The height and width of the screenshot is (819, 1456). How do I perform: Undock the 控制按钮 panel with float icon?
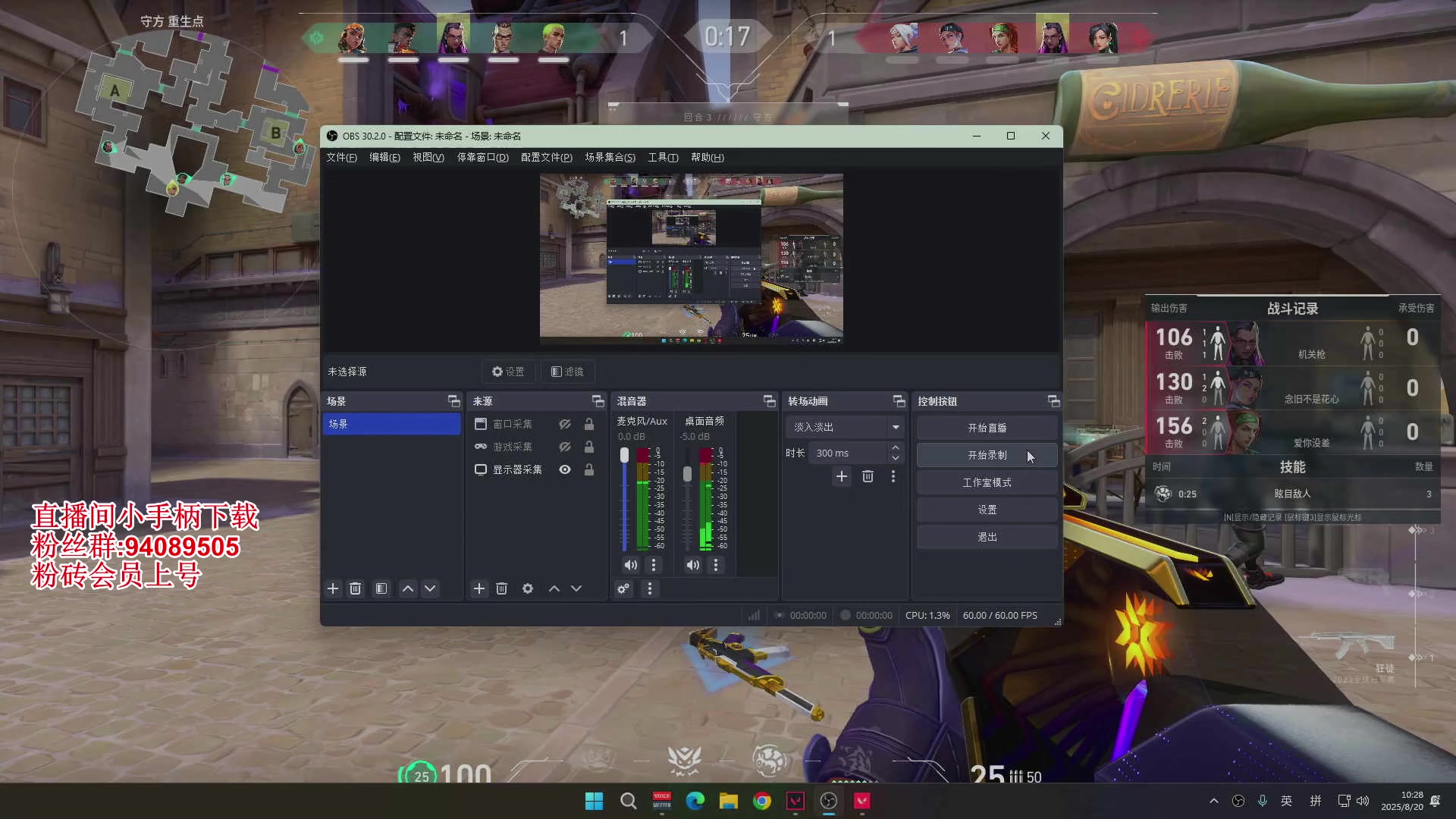(x=1053, y=401)
